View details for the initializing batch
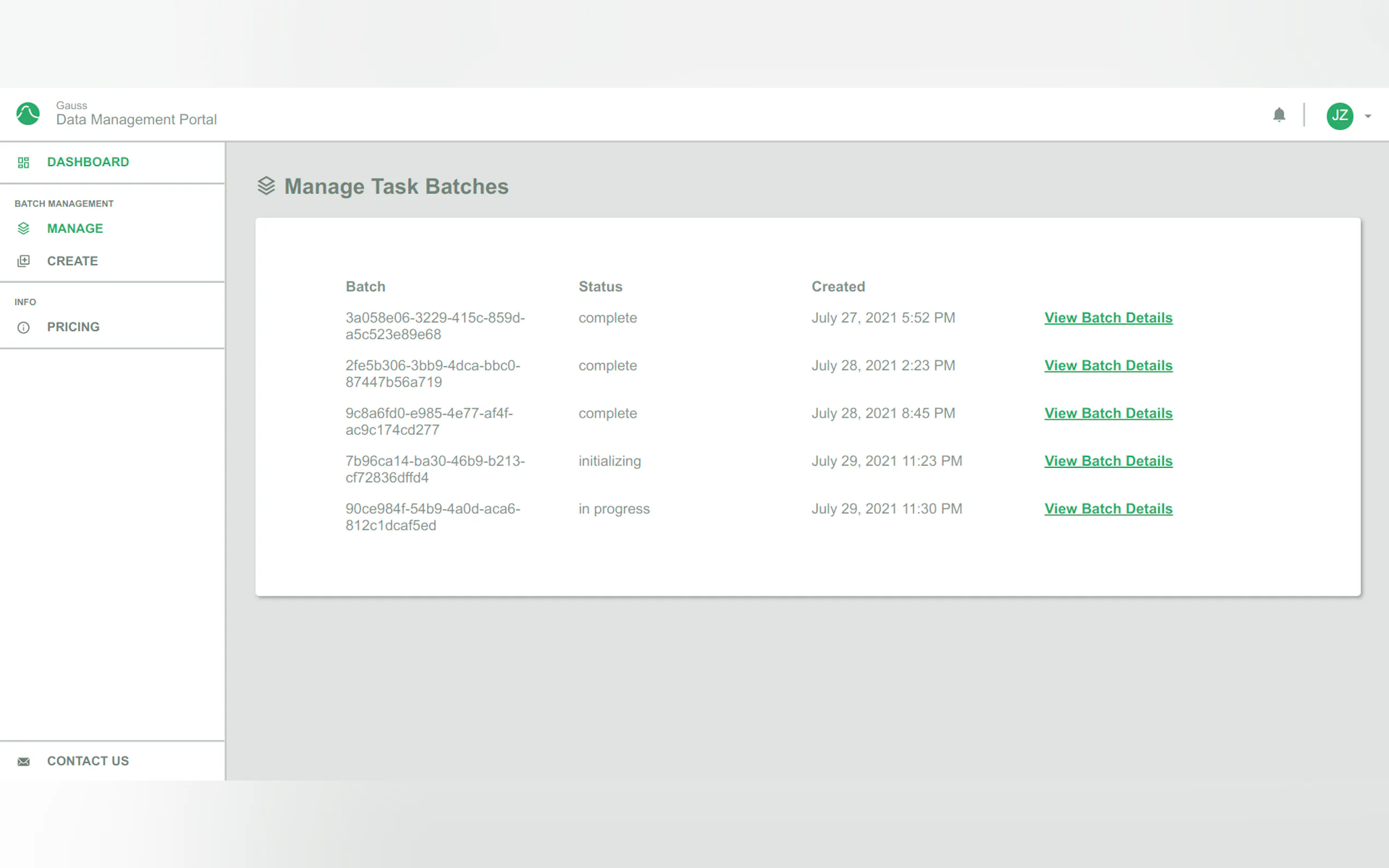Image resolution: width=1389 pixels, height=868 pixels. (x=1107, y=461)
